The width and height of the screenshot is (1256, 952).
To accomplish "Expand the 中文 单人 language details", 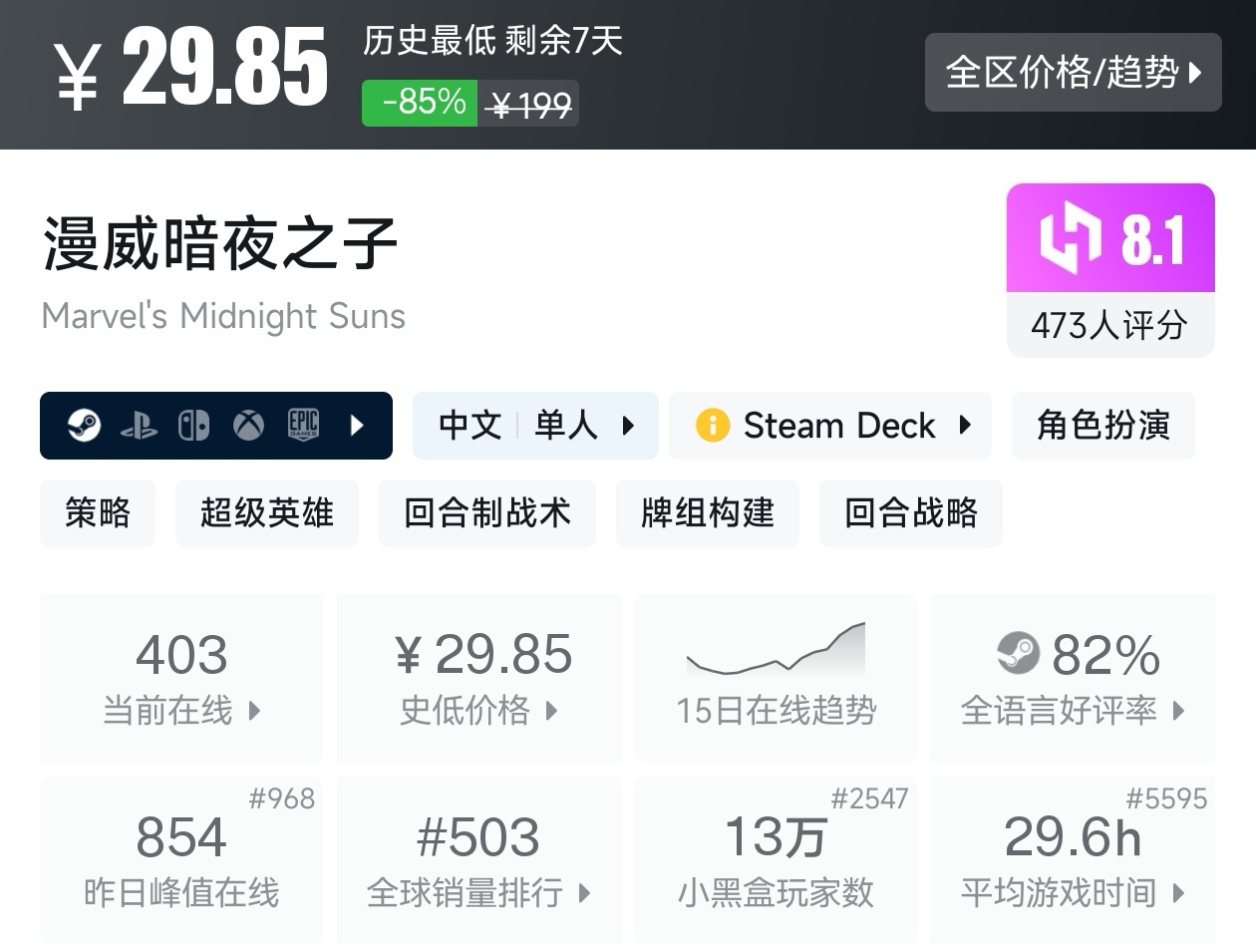I will pos(535,426).
